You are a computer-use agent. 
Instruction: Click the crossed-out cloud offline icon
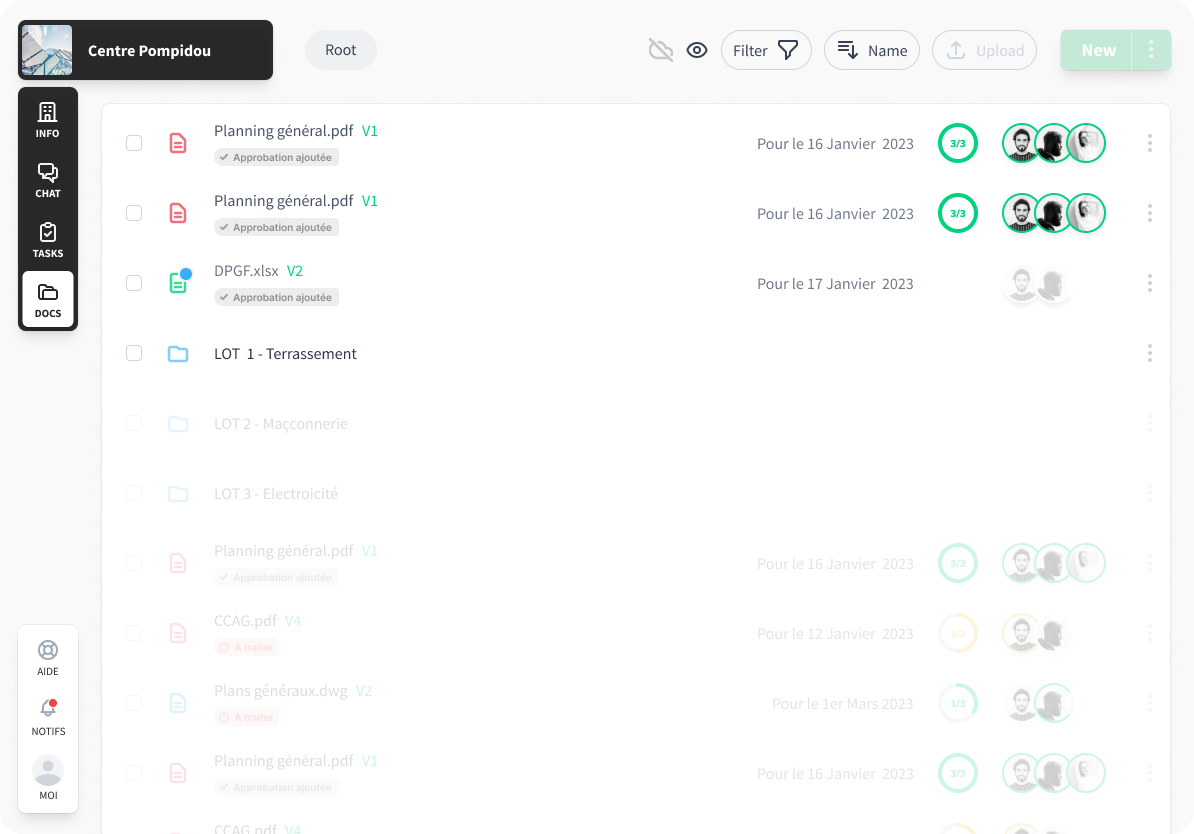(x=660, y=50)
